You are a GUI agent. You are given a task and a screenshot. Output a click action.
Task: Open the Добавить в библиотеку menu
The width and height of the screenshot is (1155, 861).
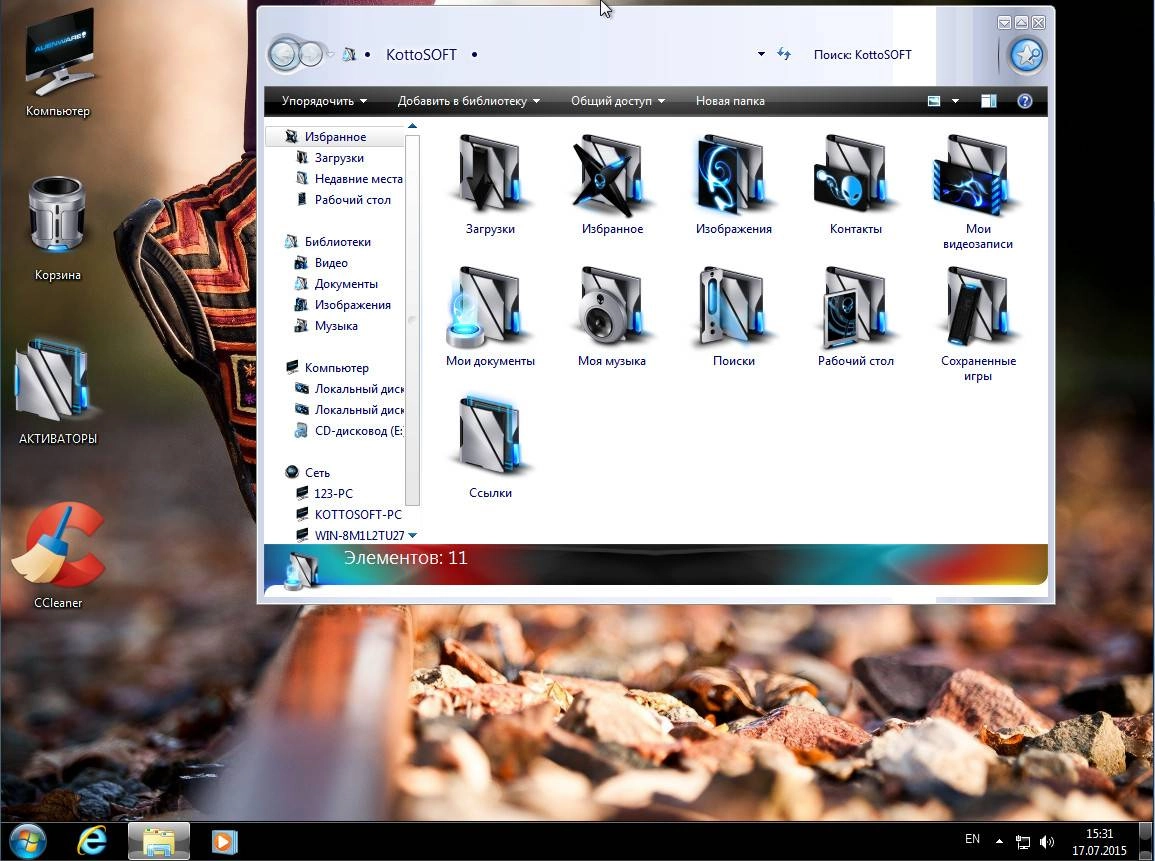pyautogui.click(x=468, y=101)
